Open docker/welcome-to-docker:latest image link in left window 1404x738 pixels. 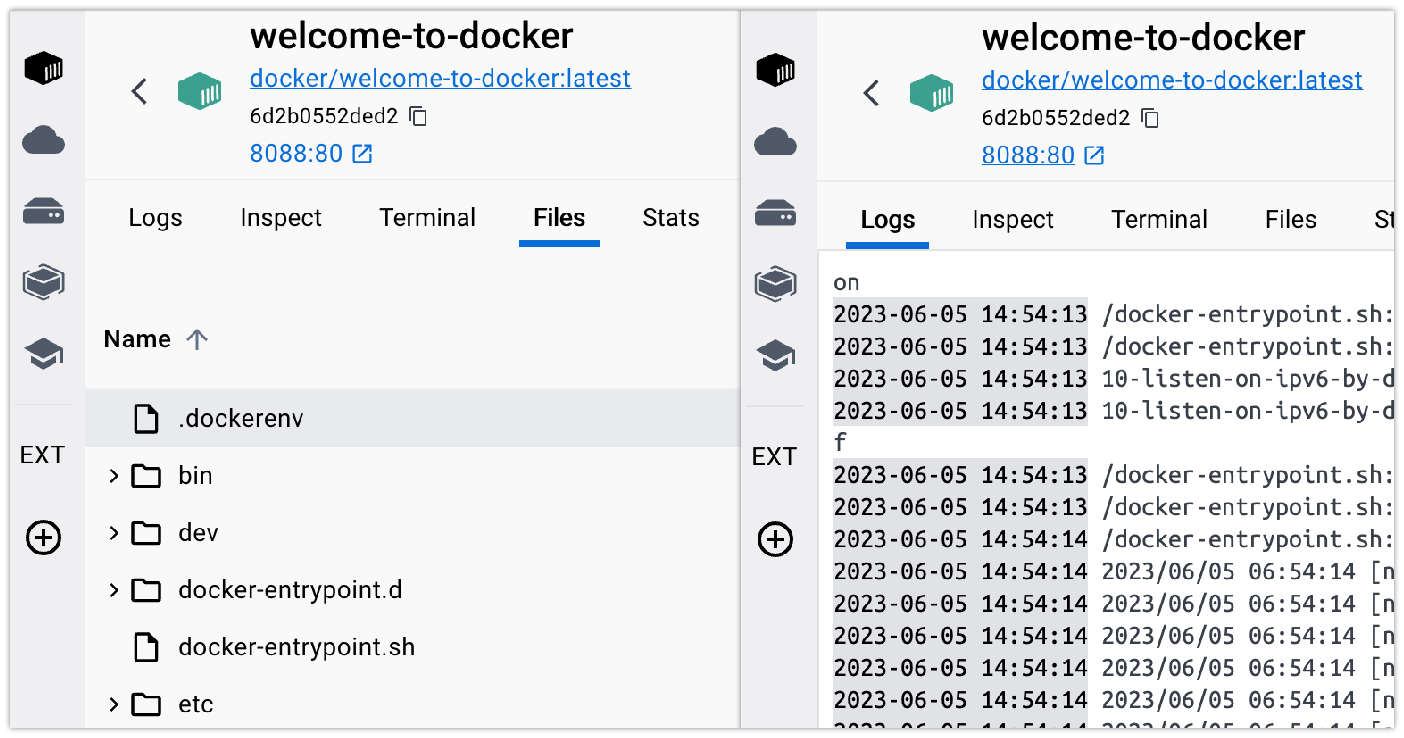point(440,78)
